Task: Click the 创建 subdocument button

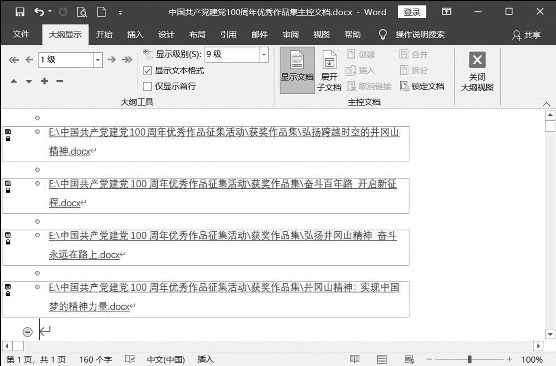Action: [361, 55]
